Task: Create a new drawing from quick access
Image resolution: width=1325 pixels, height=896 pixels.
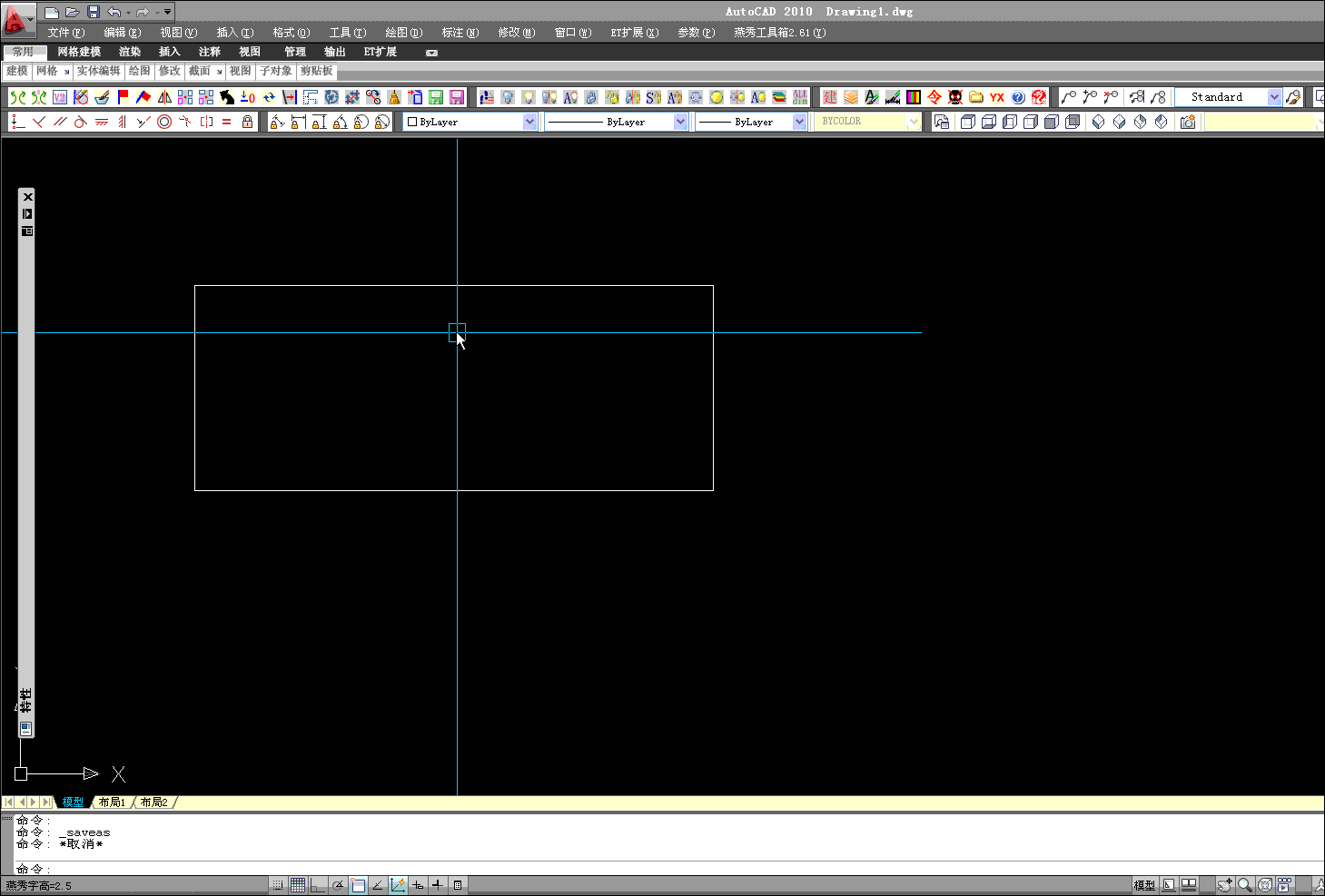Action: click(52, 12)
